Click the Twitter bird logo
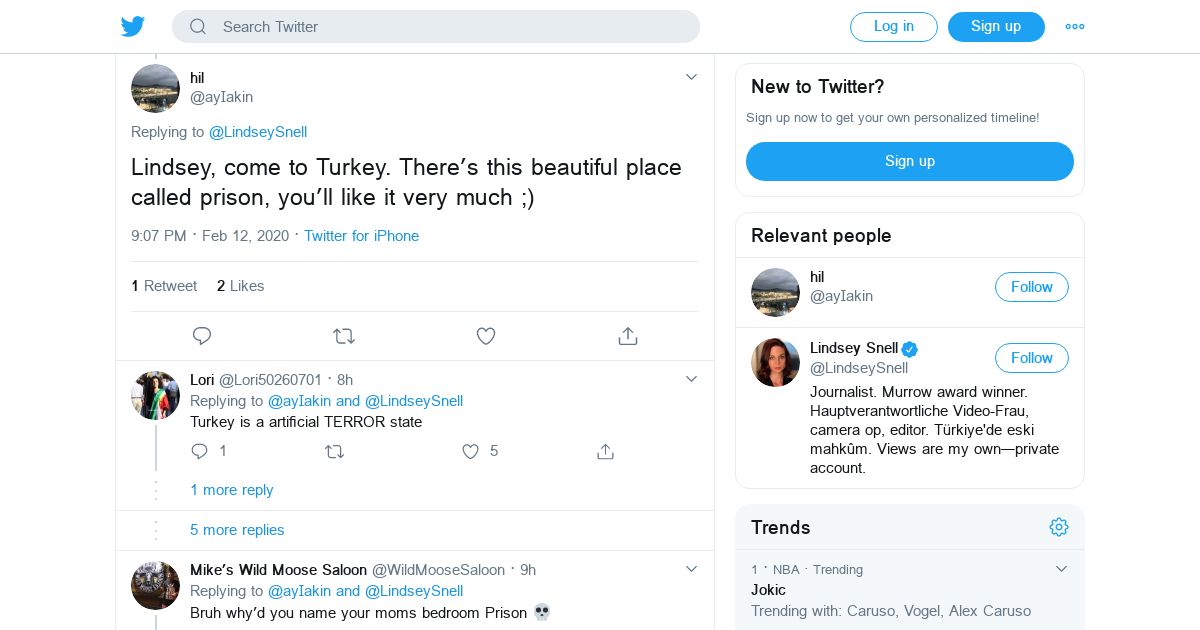This screenshot has width=1200, height=630. (133, 27)
